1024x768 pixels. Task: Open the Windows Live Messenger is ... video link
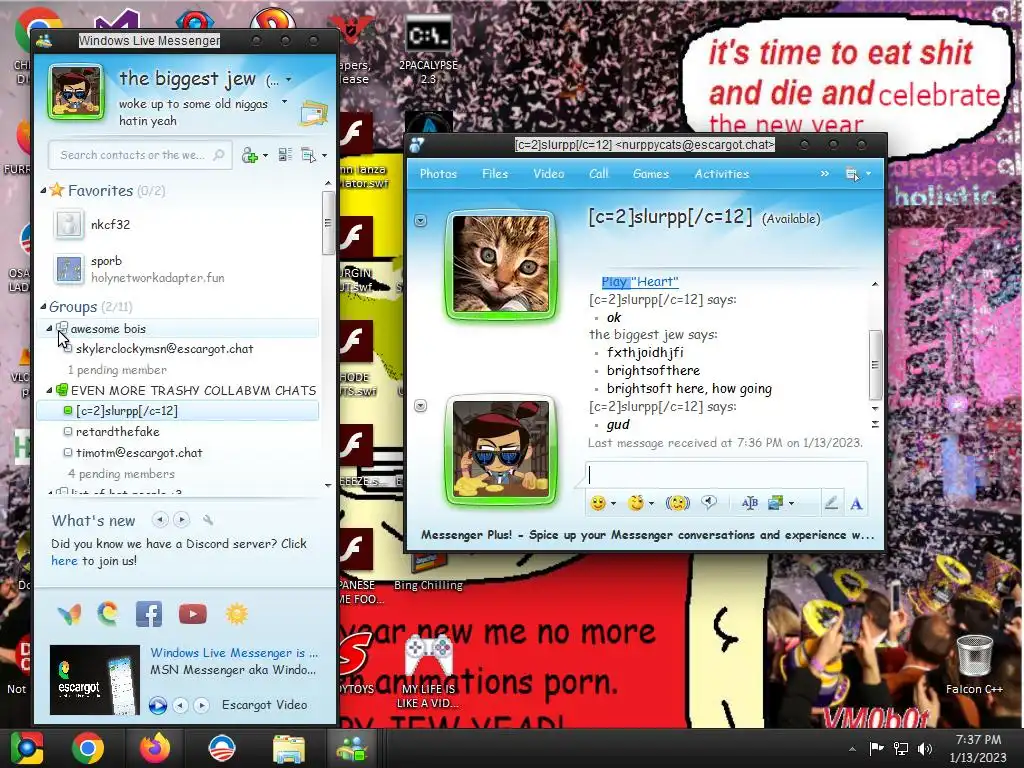tap(234, 652)
